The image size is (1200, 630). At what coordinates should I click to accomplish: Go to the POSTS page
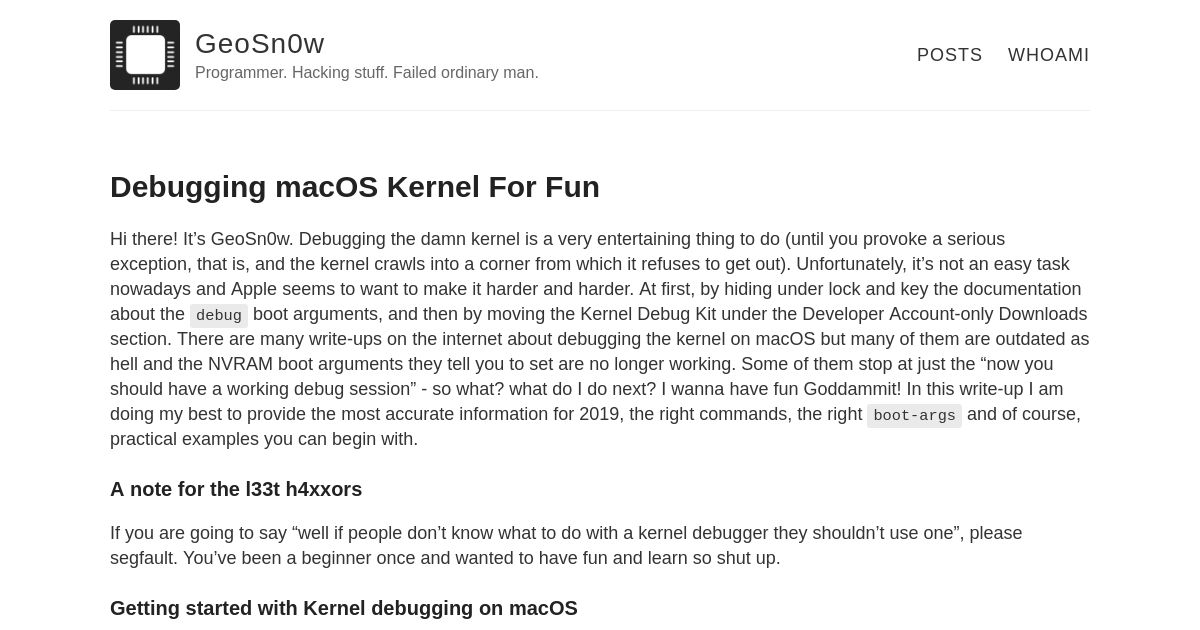tap(950, 55)
